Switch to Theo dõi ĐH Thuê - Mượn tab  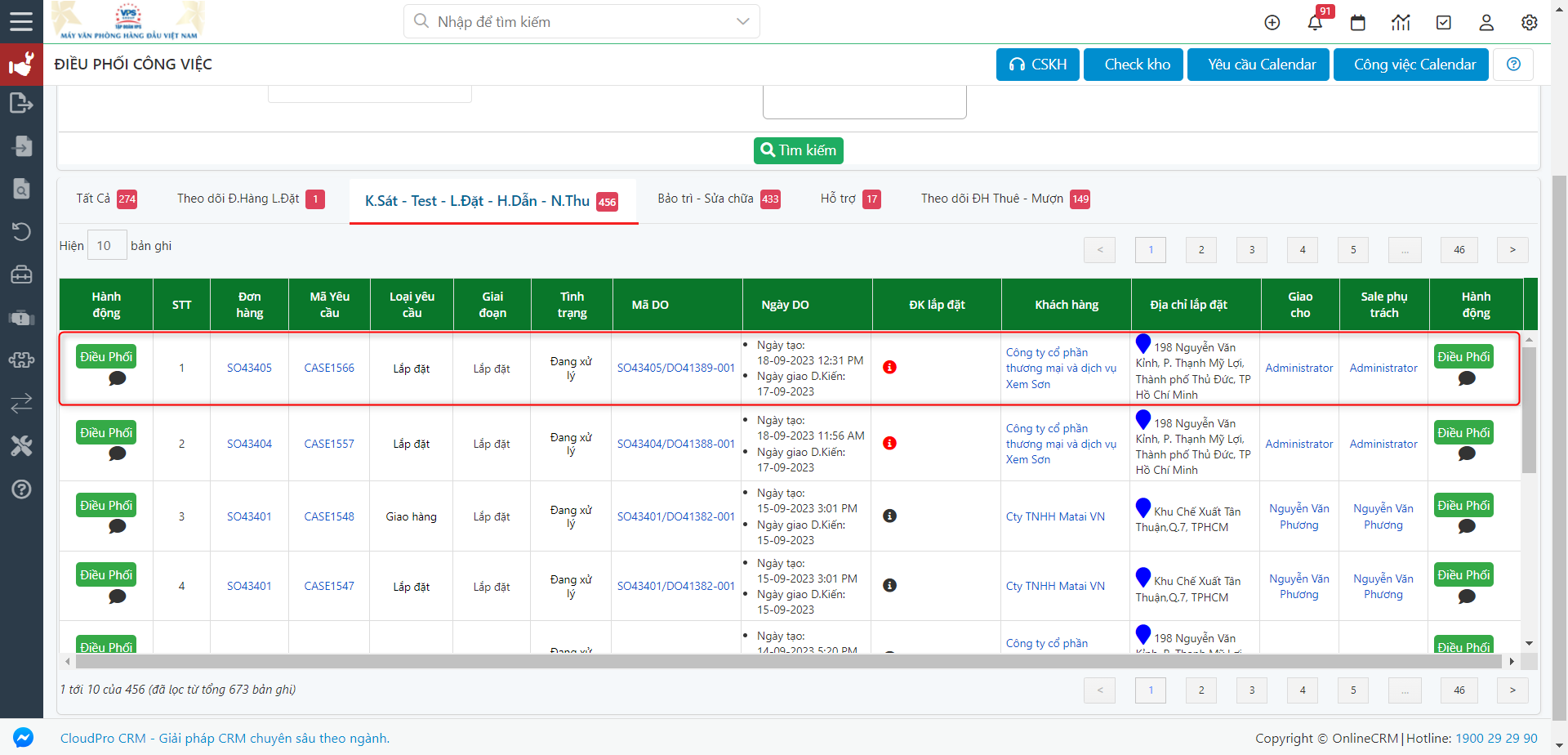(x=1005, y=199)
